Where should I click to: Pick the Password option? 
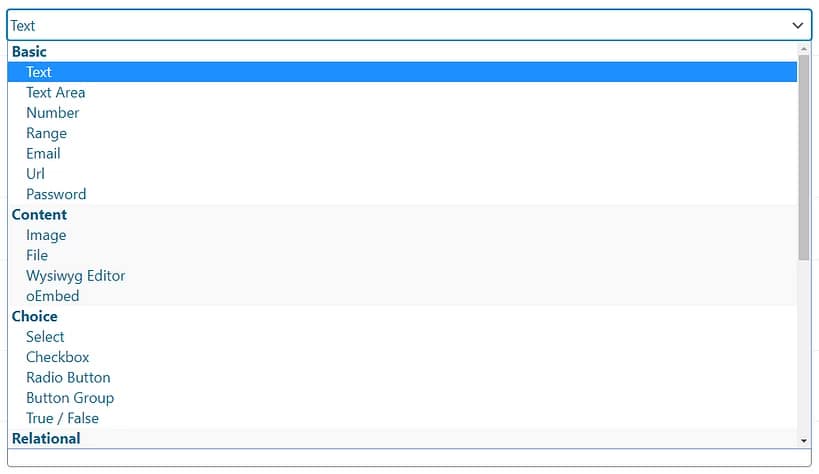(x=56, y=194)
